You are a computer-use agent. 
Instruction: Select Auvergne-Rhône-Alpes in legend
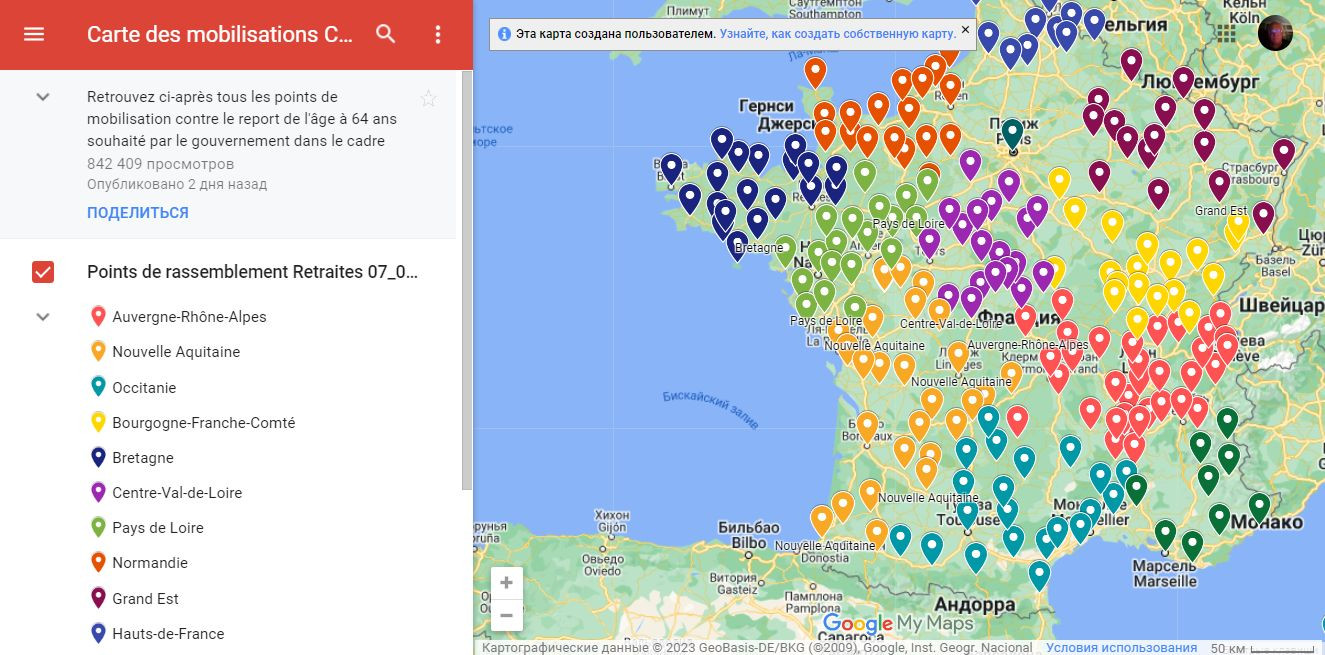coord(189,317)
